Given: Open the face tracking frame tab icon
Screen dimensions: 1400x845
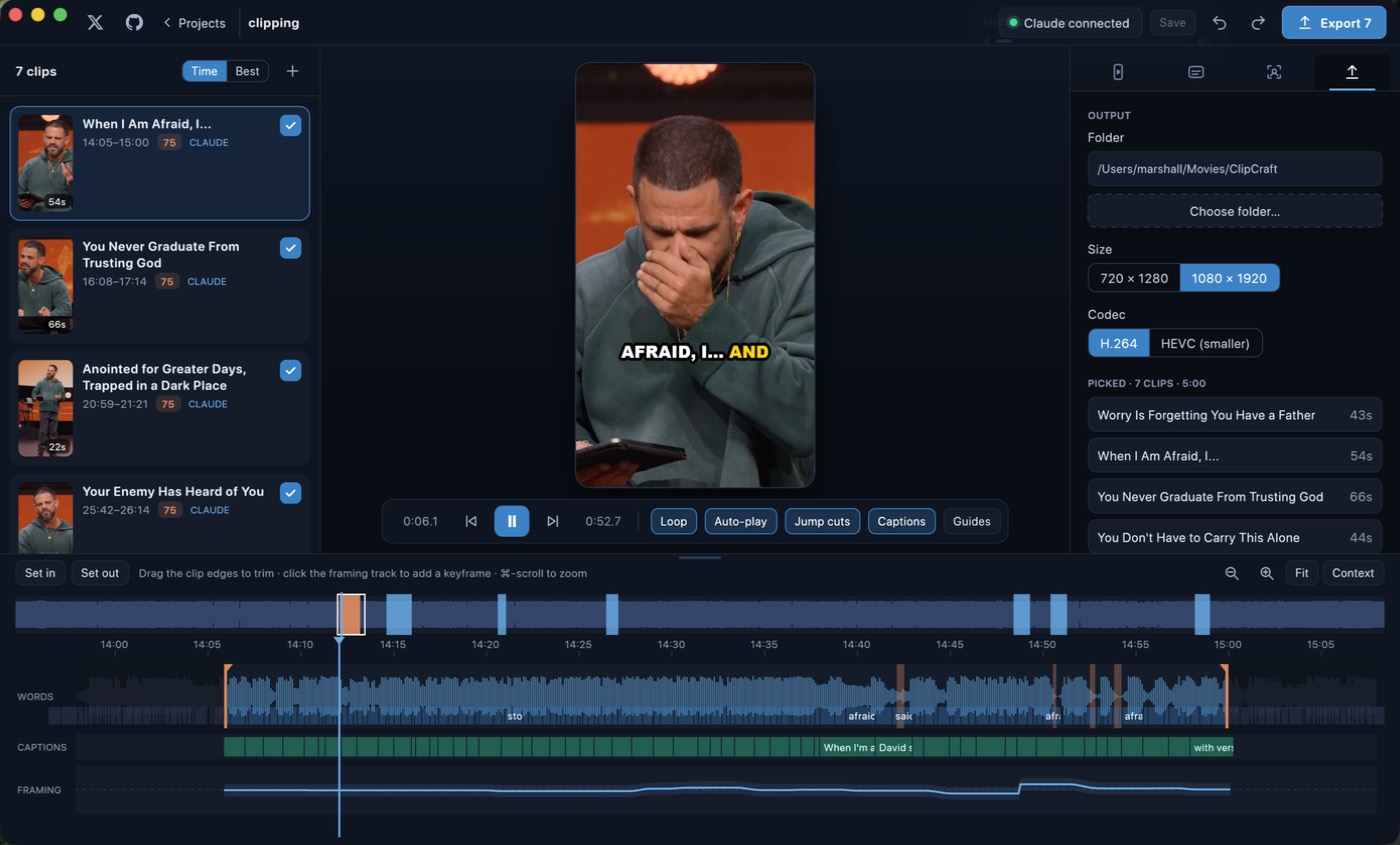Looking at the screenshot, I should click(1274, 72).
